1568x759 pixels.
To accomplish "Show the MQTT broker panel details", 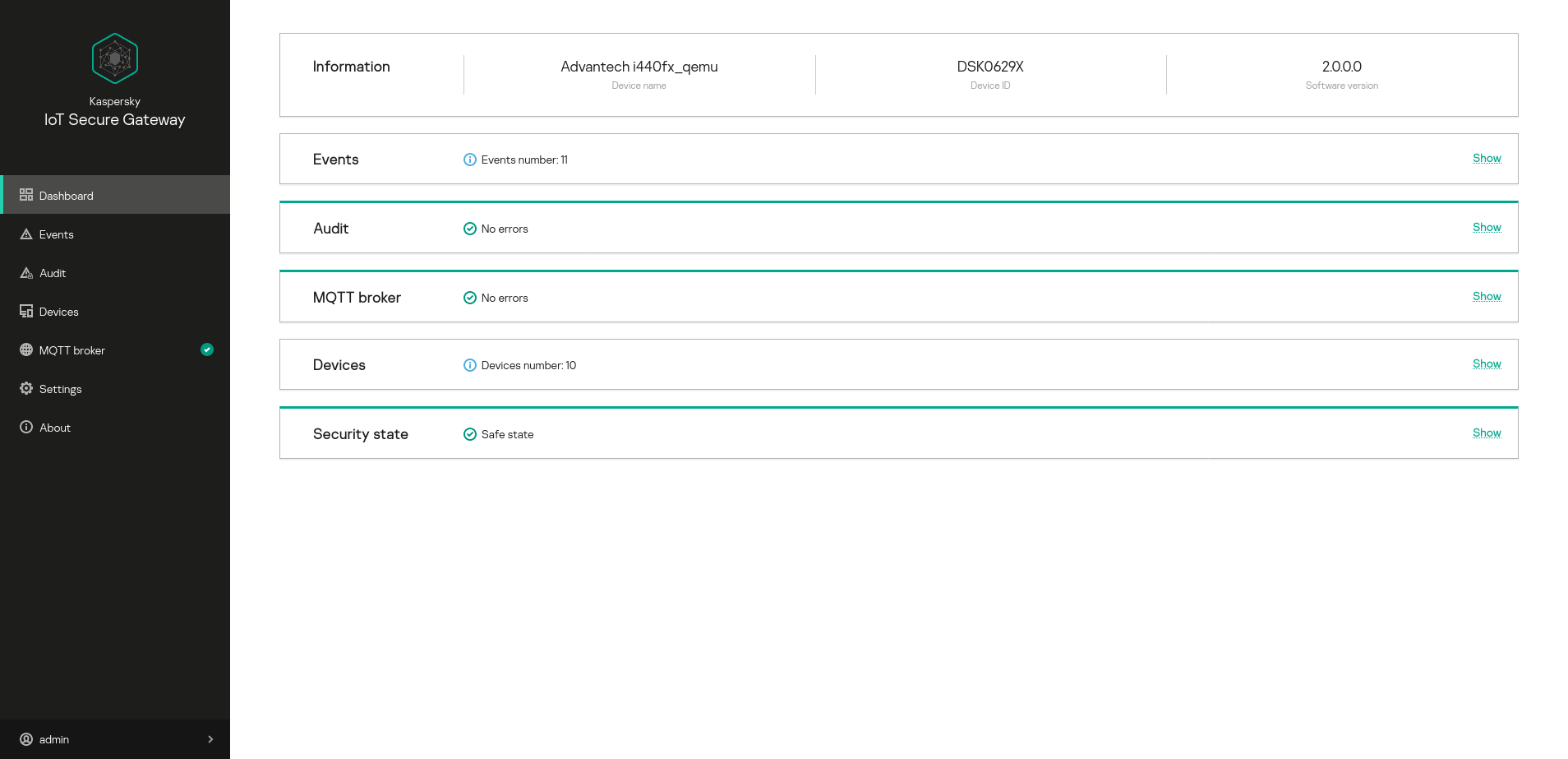I will tap(1486, 296).
